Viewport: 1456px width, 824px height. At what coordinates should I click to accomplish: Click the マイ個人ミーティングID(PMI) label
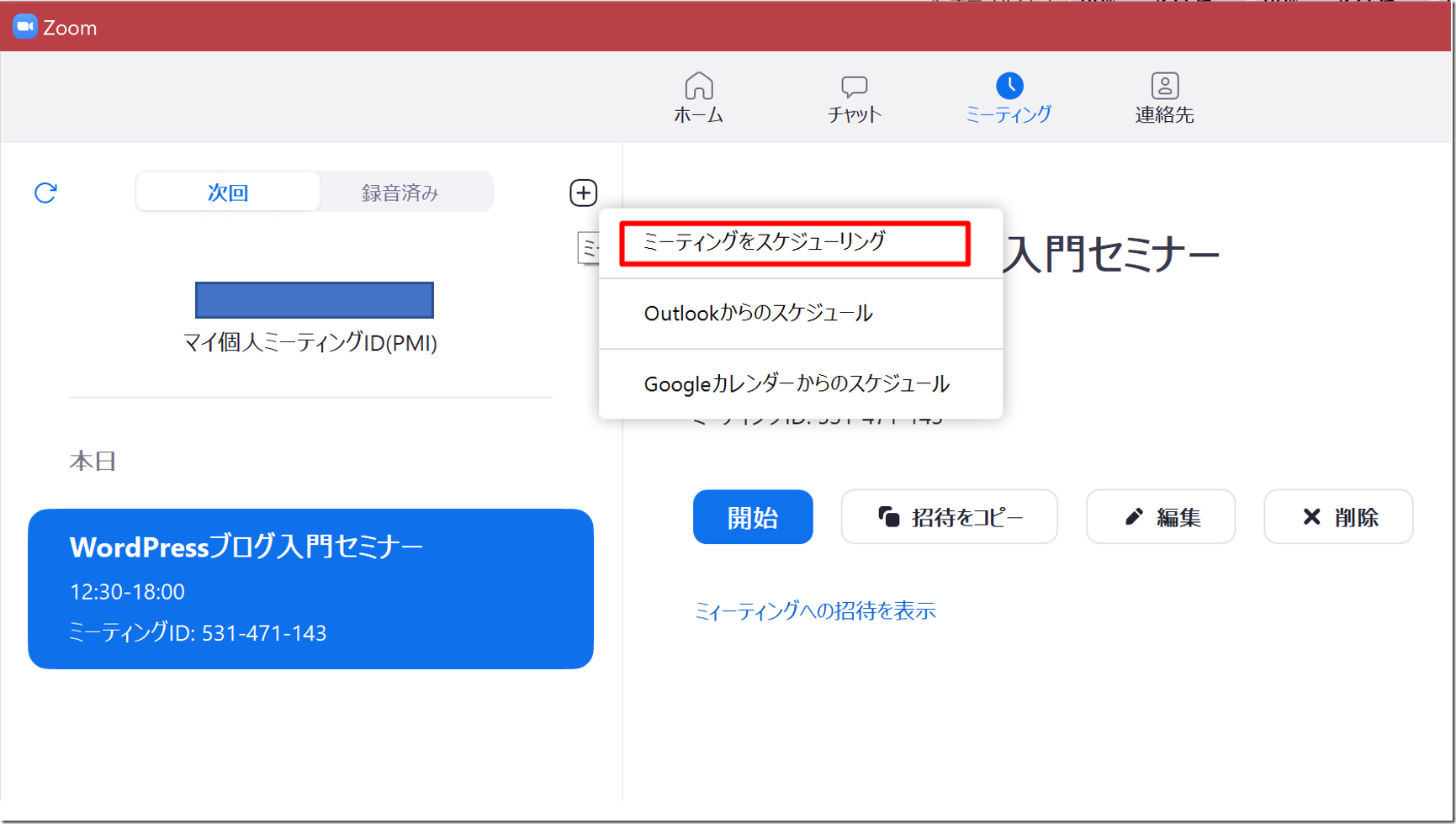(310, 343)
